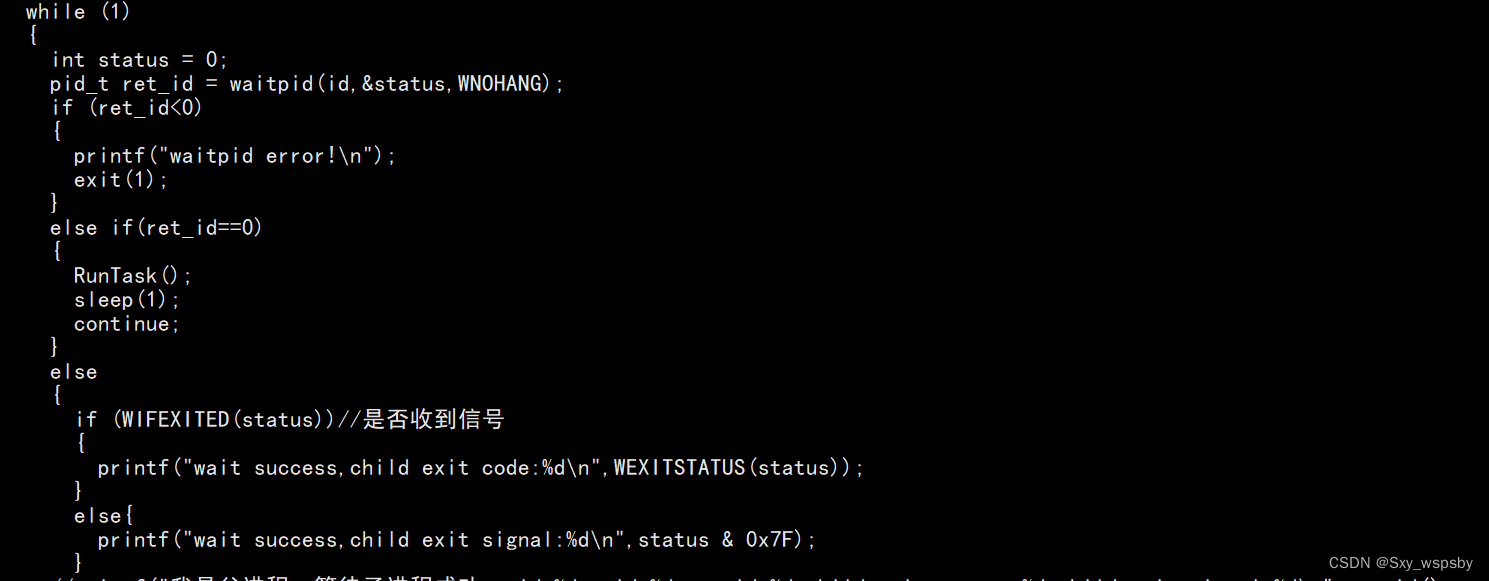Click the child exit signal printf line
This screenshot has height=581, width=1489.
(x=457, y=540)
